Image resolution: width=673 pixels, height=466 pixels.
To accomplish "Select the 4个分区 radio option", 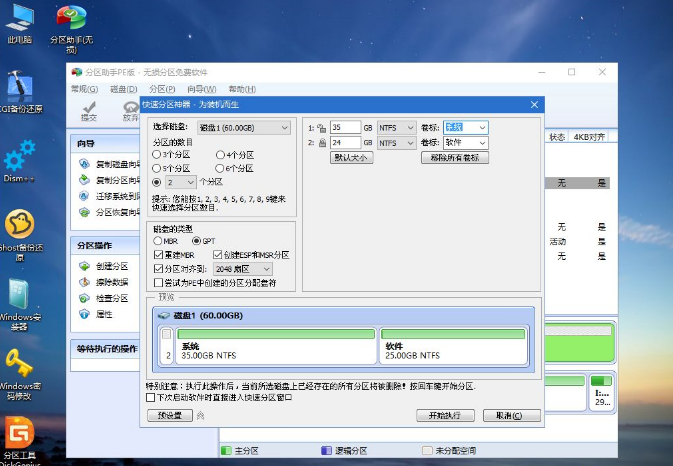I will pyautogui.click(x=220, y=155).
